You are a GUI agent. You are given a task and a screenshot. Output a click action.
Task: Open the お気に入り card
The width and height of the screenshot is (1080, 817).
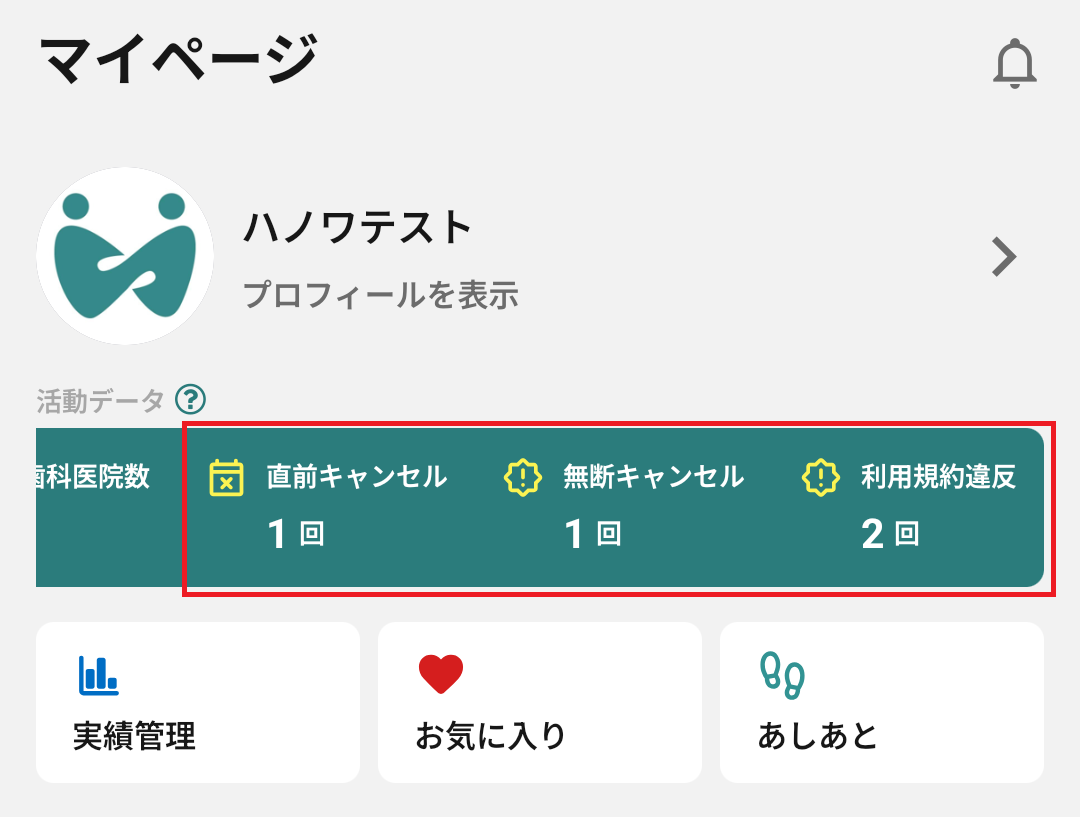click(x=539, y=702)
